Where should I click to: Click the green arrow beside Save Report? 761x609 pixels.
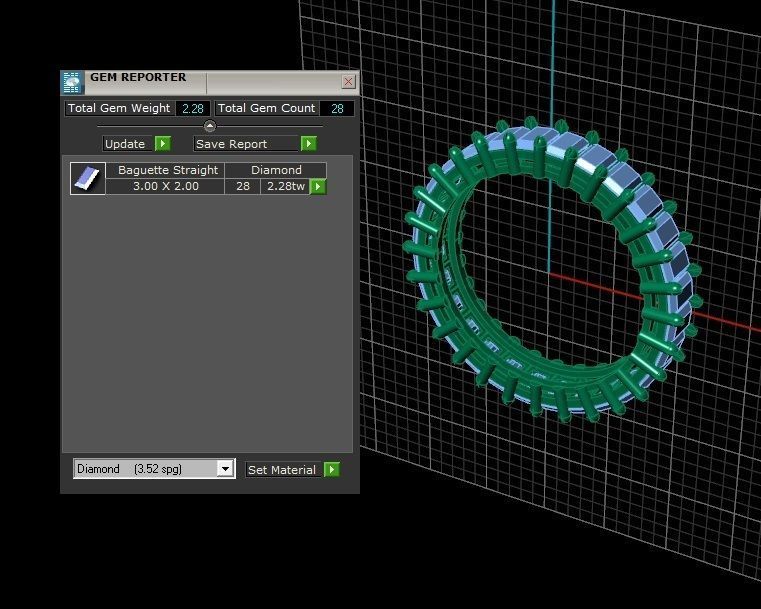(309, 144)
